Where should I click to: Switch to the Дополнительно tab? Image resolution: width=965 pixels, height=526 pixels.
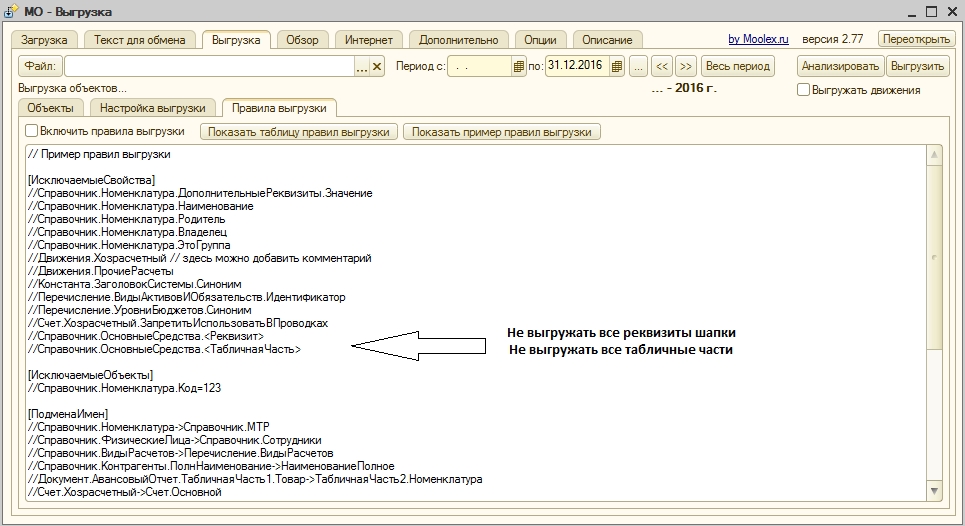[458, 40]
